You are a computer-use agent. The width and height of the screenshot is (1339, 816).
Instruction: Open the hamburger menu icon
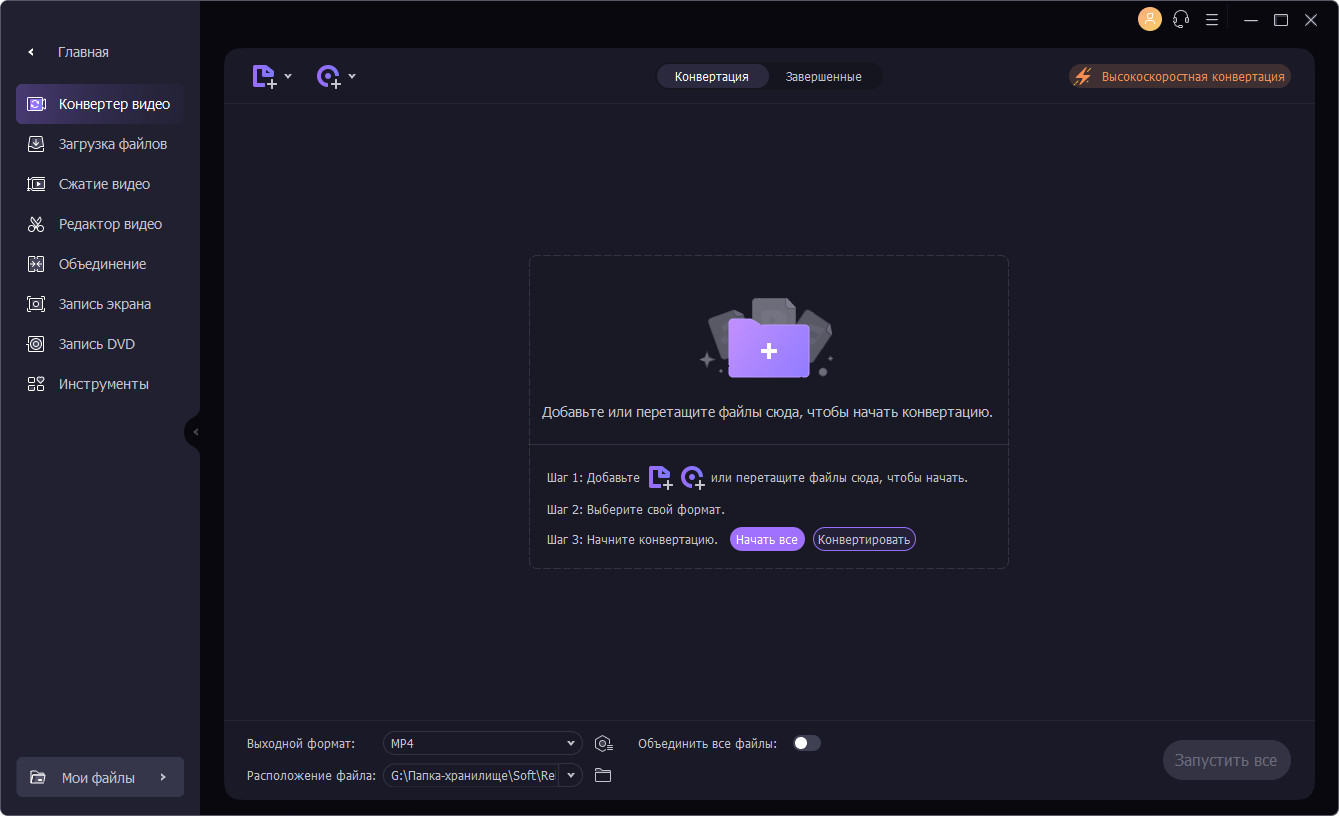(1212, 19)
